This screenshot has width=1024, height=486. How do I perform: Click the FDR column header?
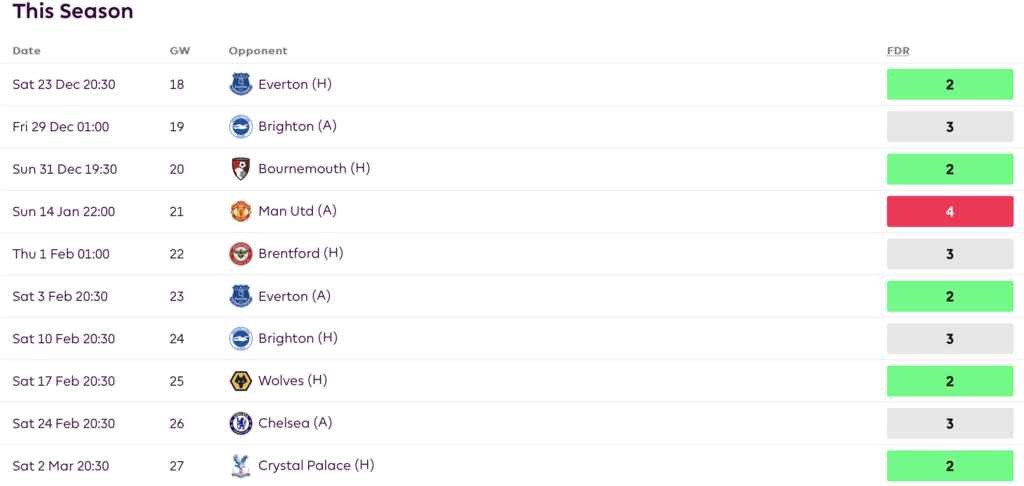tap(898, 51)
